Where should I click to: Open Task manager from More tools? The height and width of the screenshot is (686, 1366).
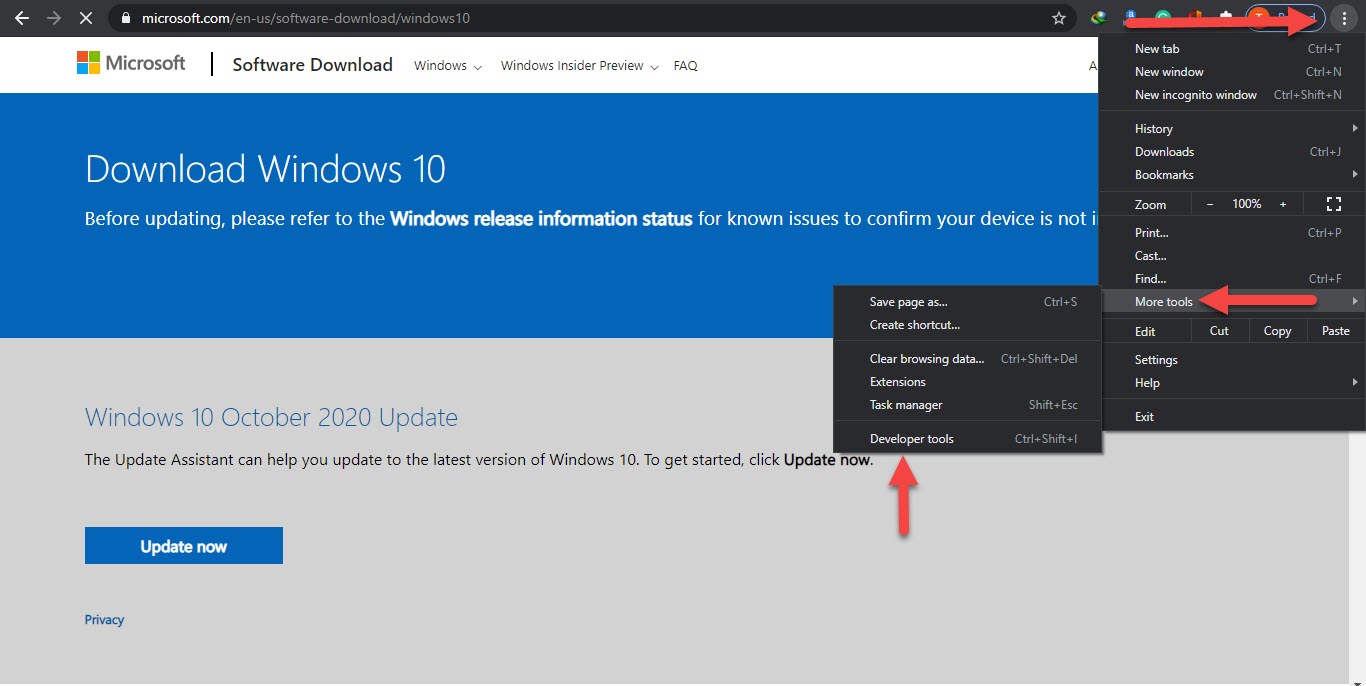pyautogui.click(x=906, y=405)
